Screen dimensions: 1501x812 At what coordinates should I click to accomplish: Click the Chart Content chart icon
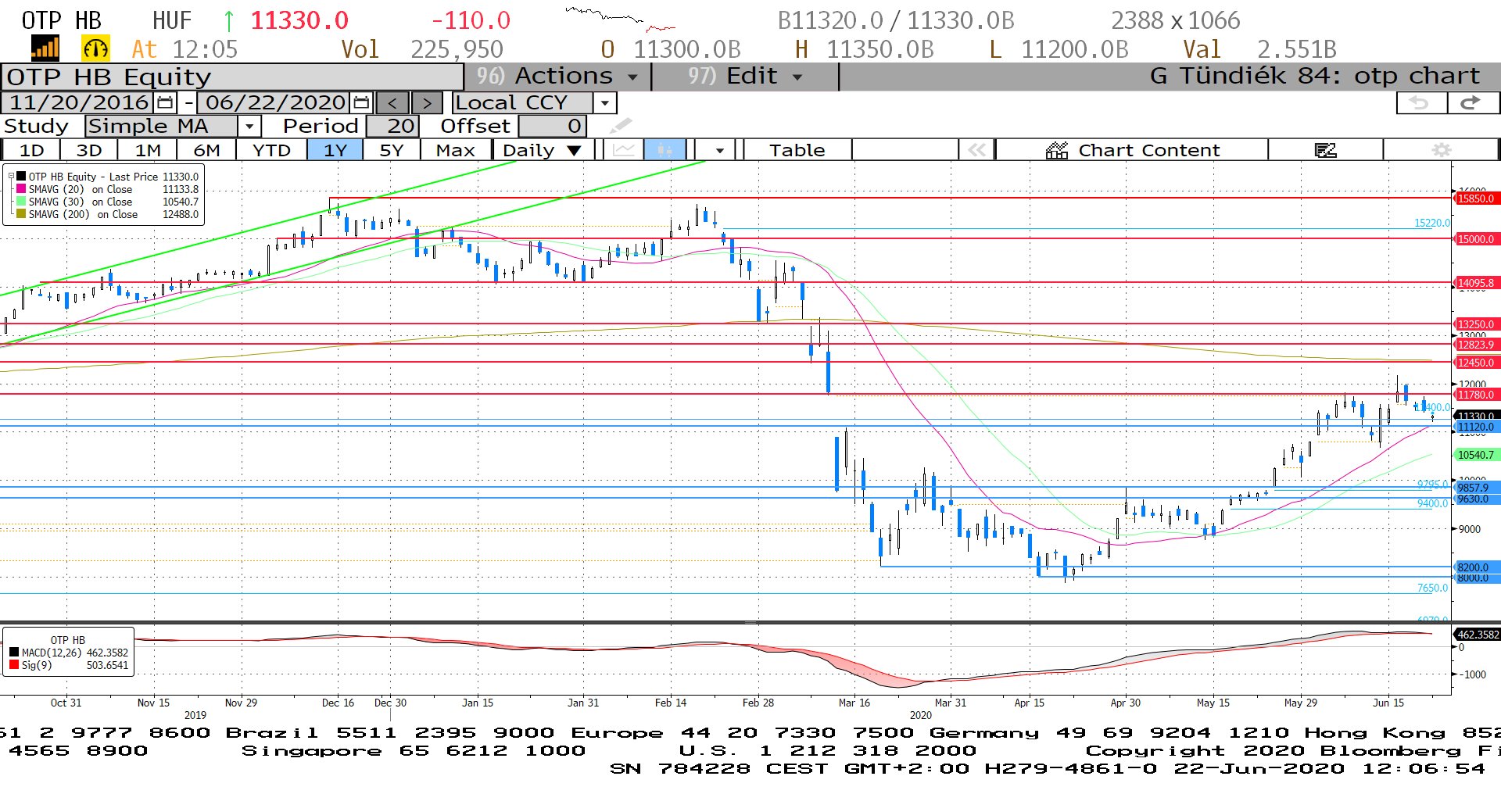(1057, 150)
